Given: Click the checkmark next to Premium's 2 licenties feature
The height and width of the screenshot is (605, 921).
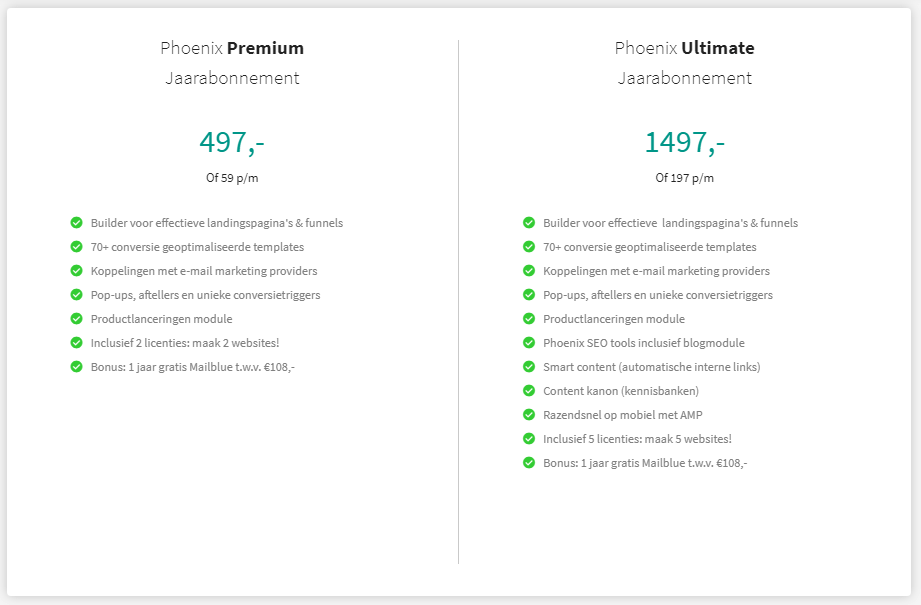Looking at the screenshot, I should click(76, 343).
